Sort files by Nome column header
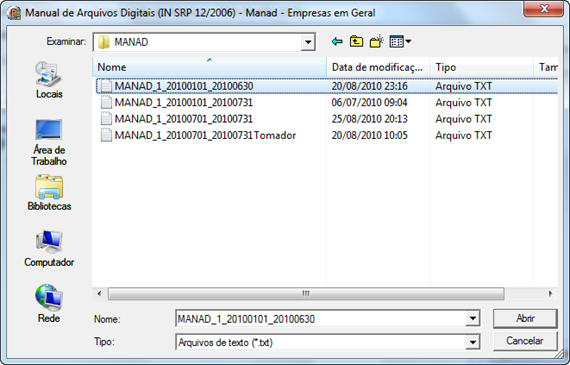The image size is (570, 365). pos(210,67)
